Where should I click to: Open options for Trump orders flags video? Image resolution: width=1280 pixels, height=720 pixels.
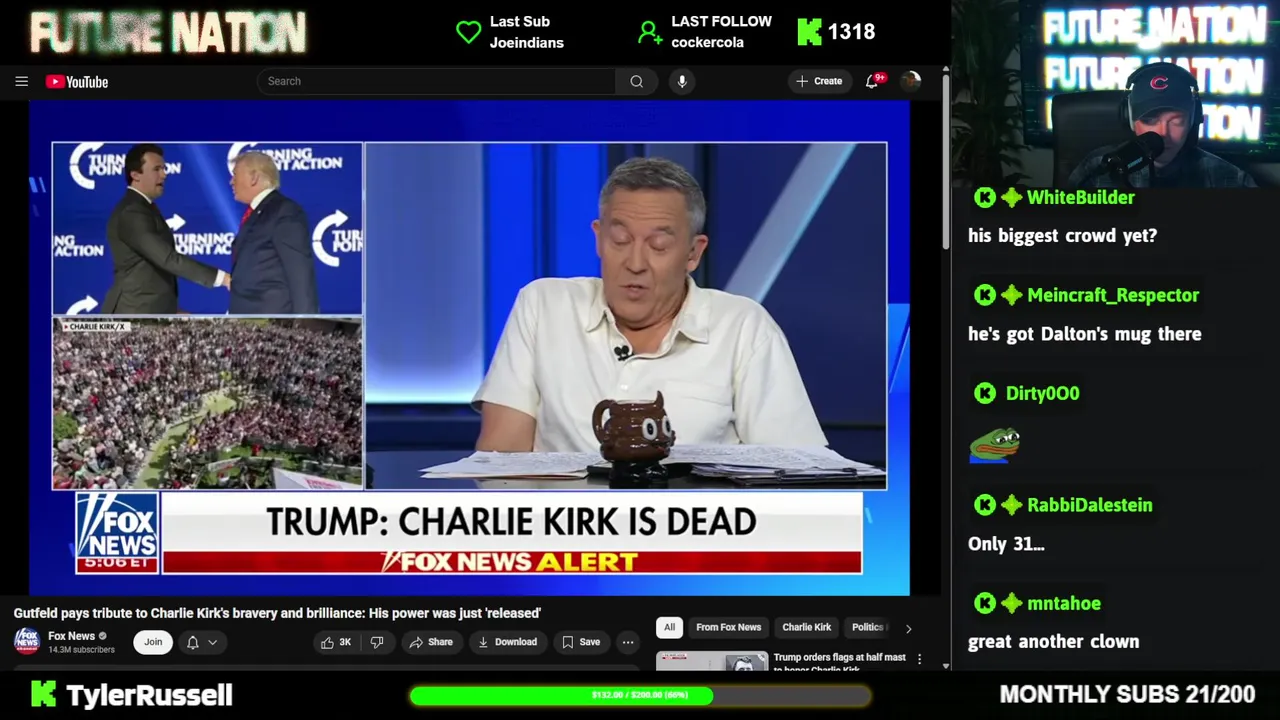point(919,661)
